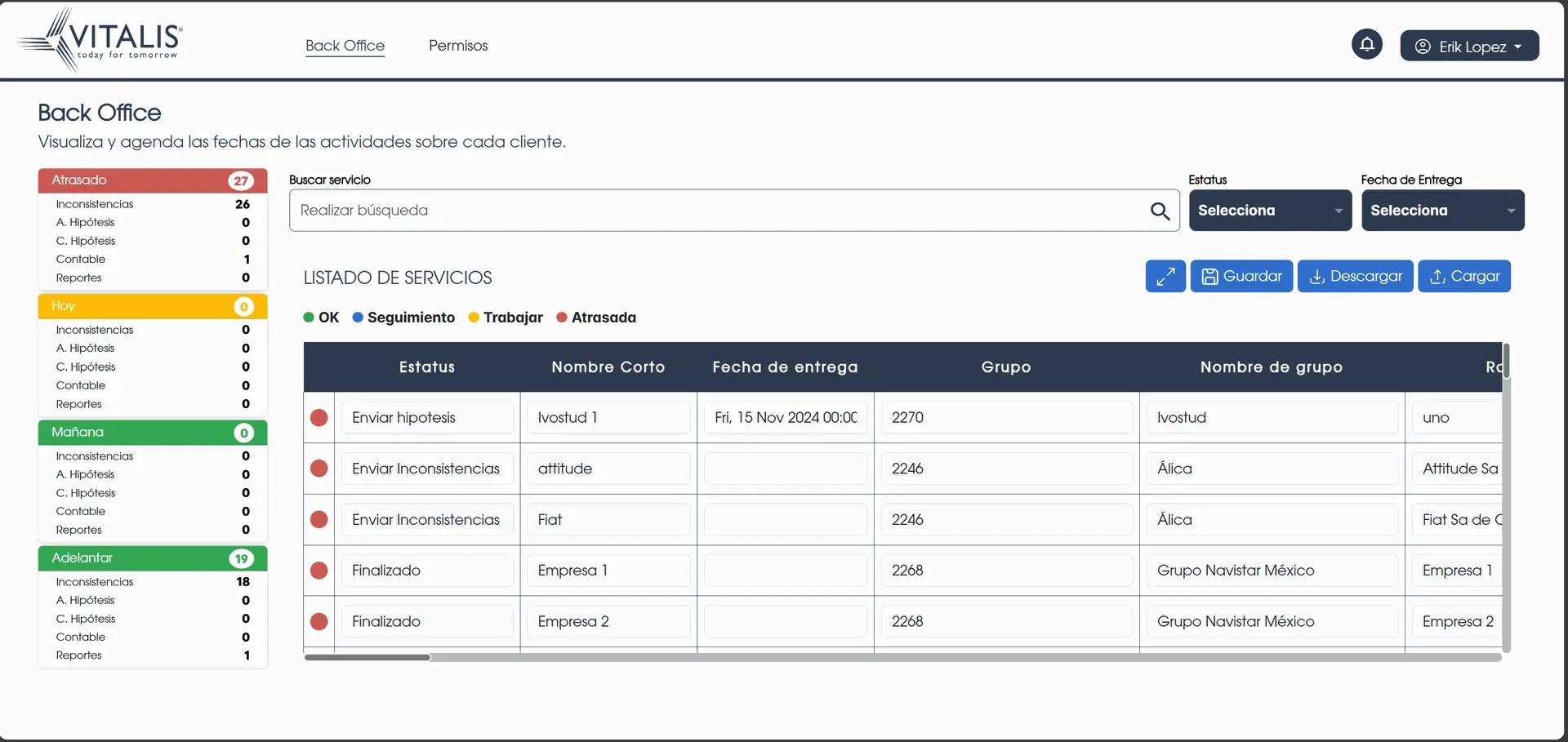Click the Adelantar count badge 19

point(241,559)
